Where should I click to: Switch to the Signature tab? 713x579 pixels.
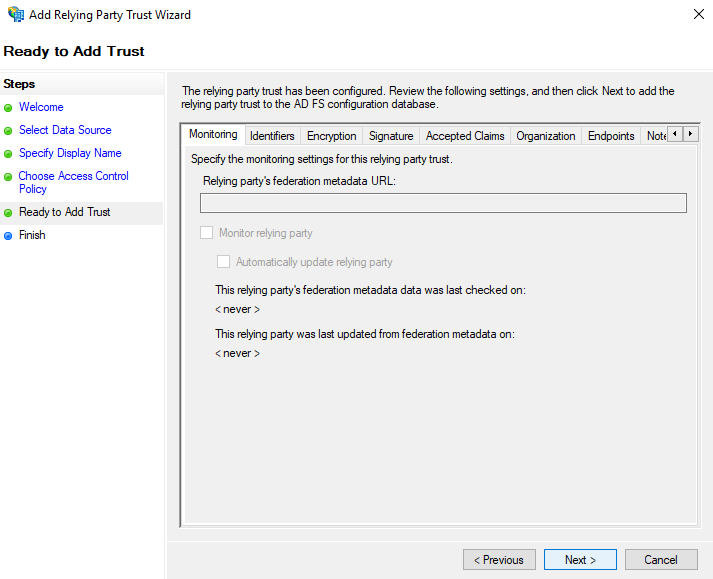point(391,136)
